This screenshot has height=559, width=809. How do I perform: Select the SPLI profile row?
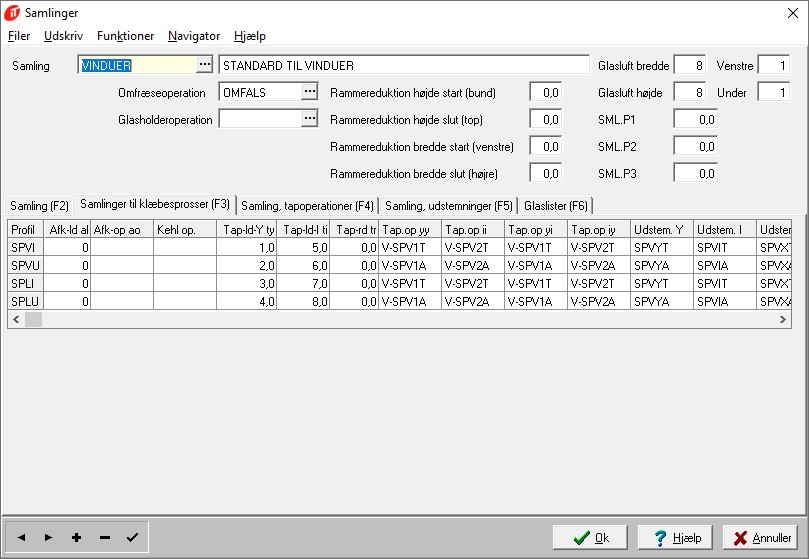tap(399, 283)
